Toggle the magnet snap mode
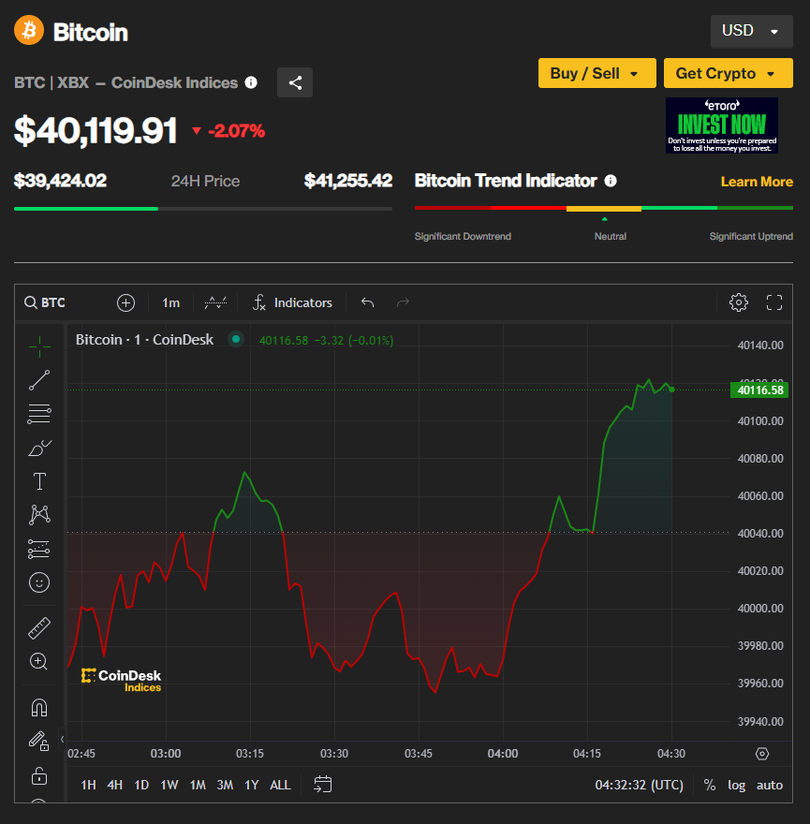 pyautogui.click(x=39, y=708)
